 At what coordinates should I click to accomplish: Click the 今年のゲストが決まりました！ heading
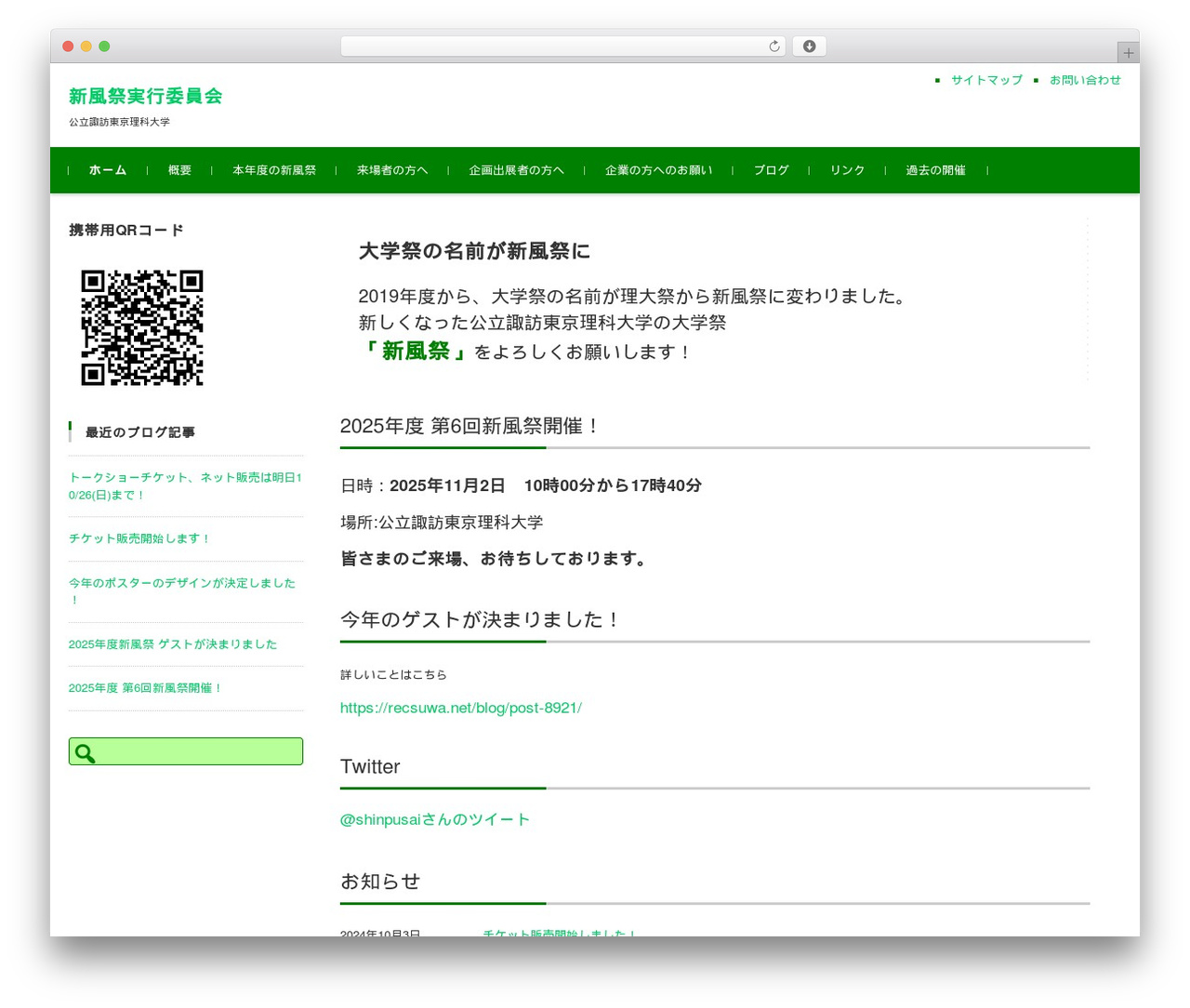click(481, 619)
